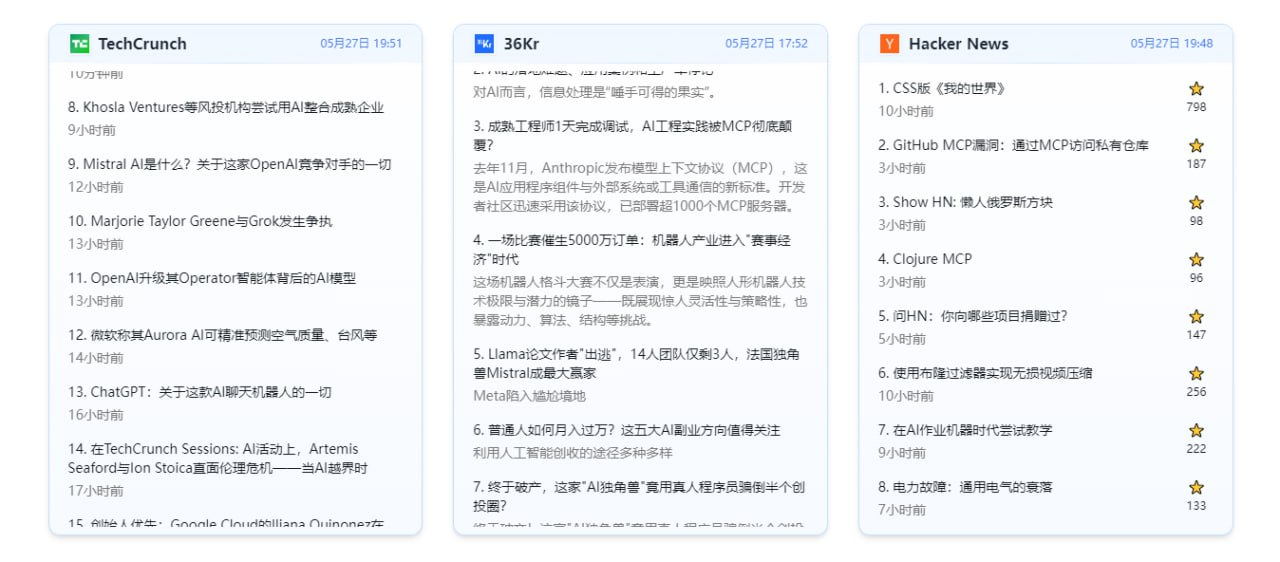
Task: Open ChatGPT: 关于这款AI聊天机器人的一切 article
Action: pyautogui.click(x=200, y=392)
